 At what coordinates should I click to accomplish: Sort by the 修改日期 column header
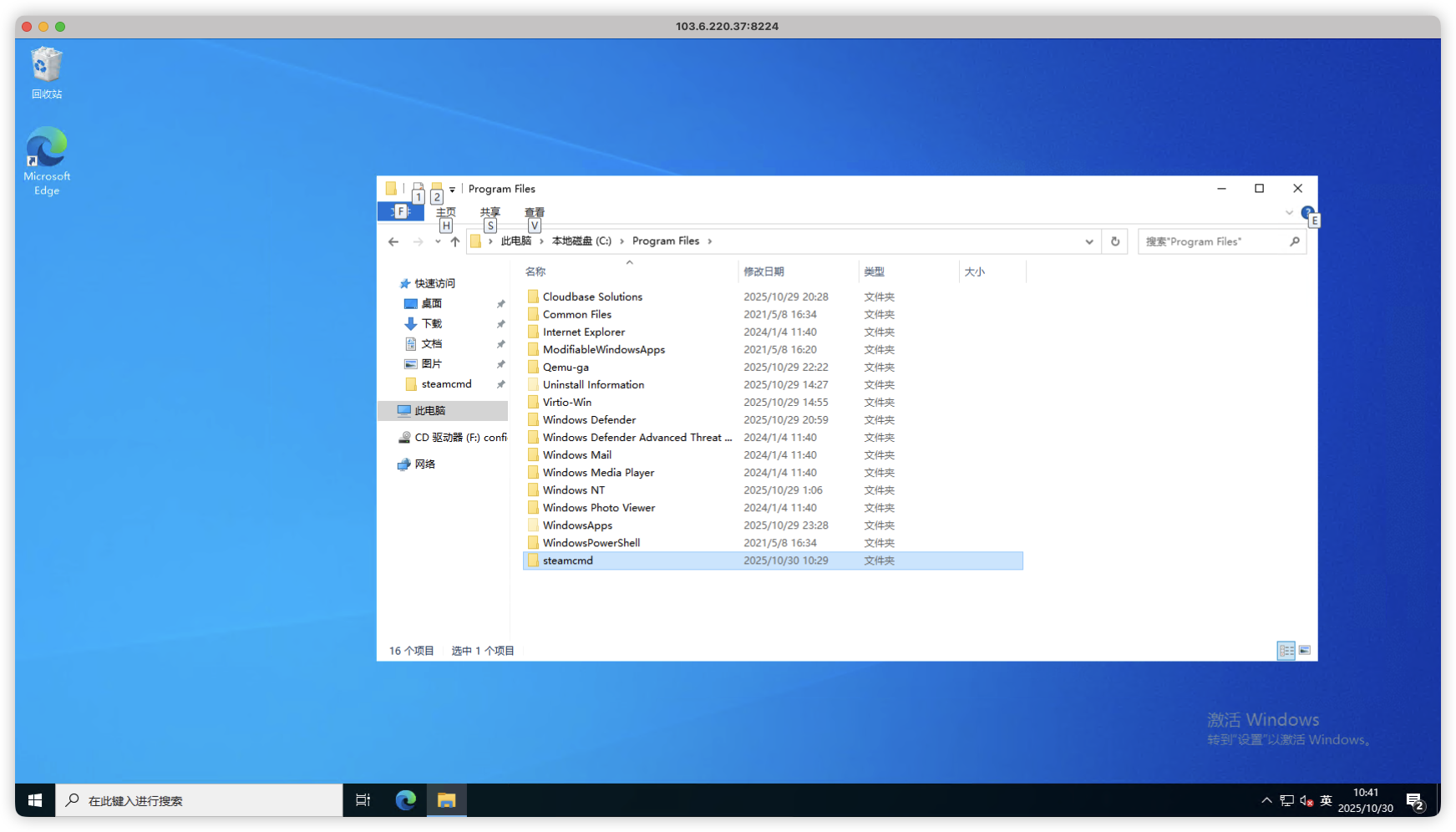coord(764,271)
